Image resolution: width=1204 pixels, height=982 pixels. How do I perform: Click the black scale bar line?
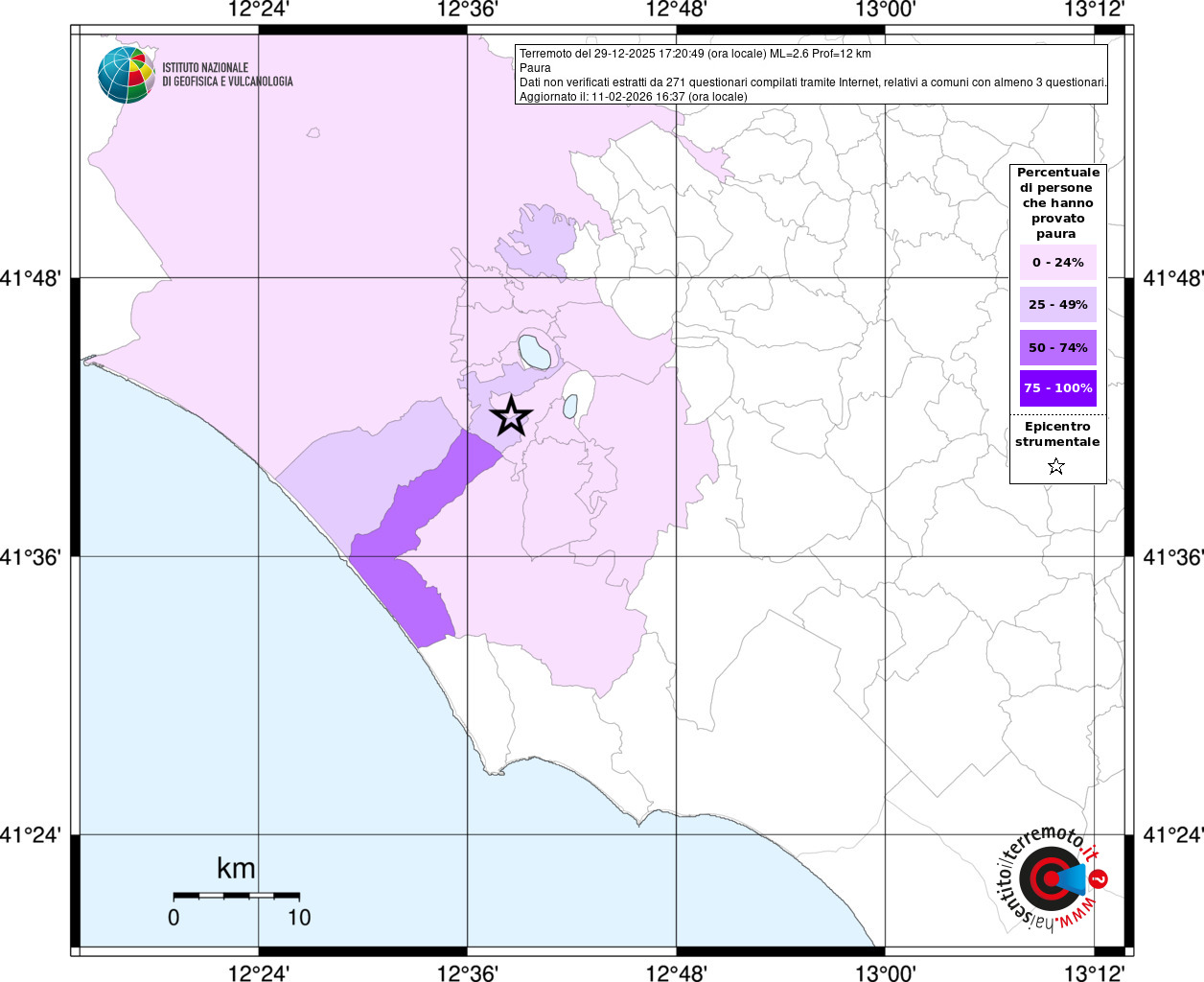click(x=236, y=895)
